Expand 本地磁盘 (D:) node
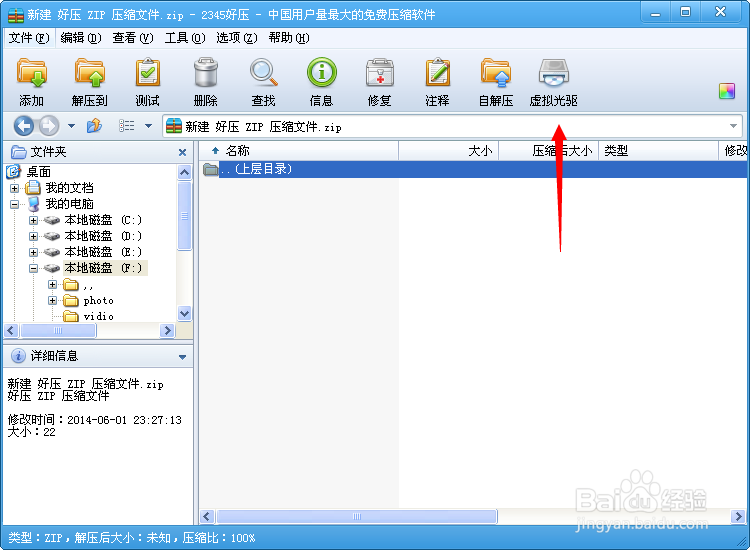 (33, 236)
